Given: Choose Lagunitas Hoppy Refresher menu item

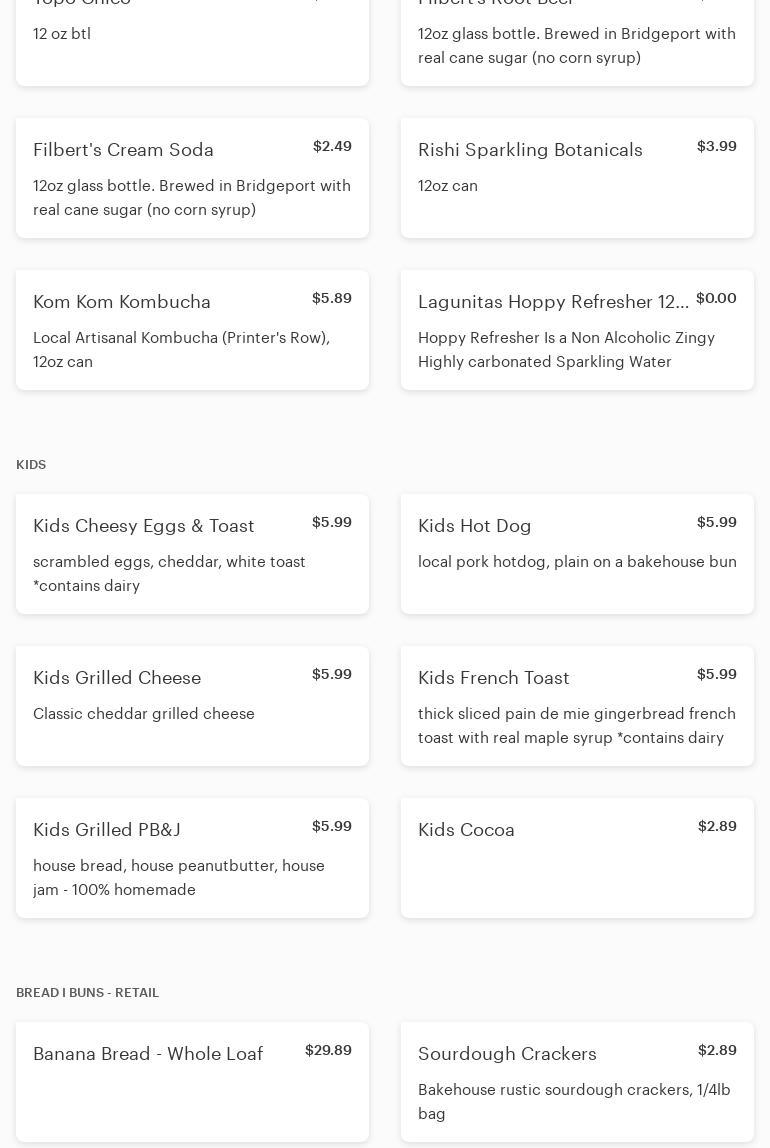Looking at the screenshot, I should (x=577, y=330).
